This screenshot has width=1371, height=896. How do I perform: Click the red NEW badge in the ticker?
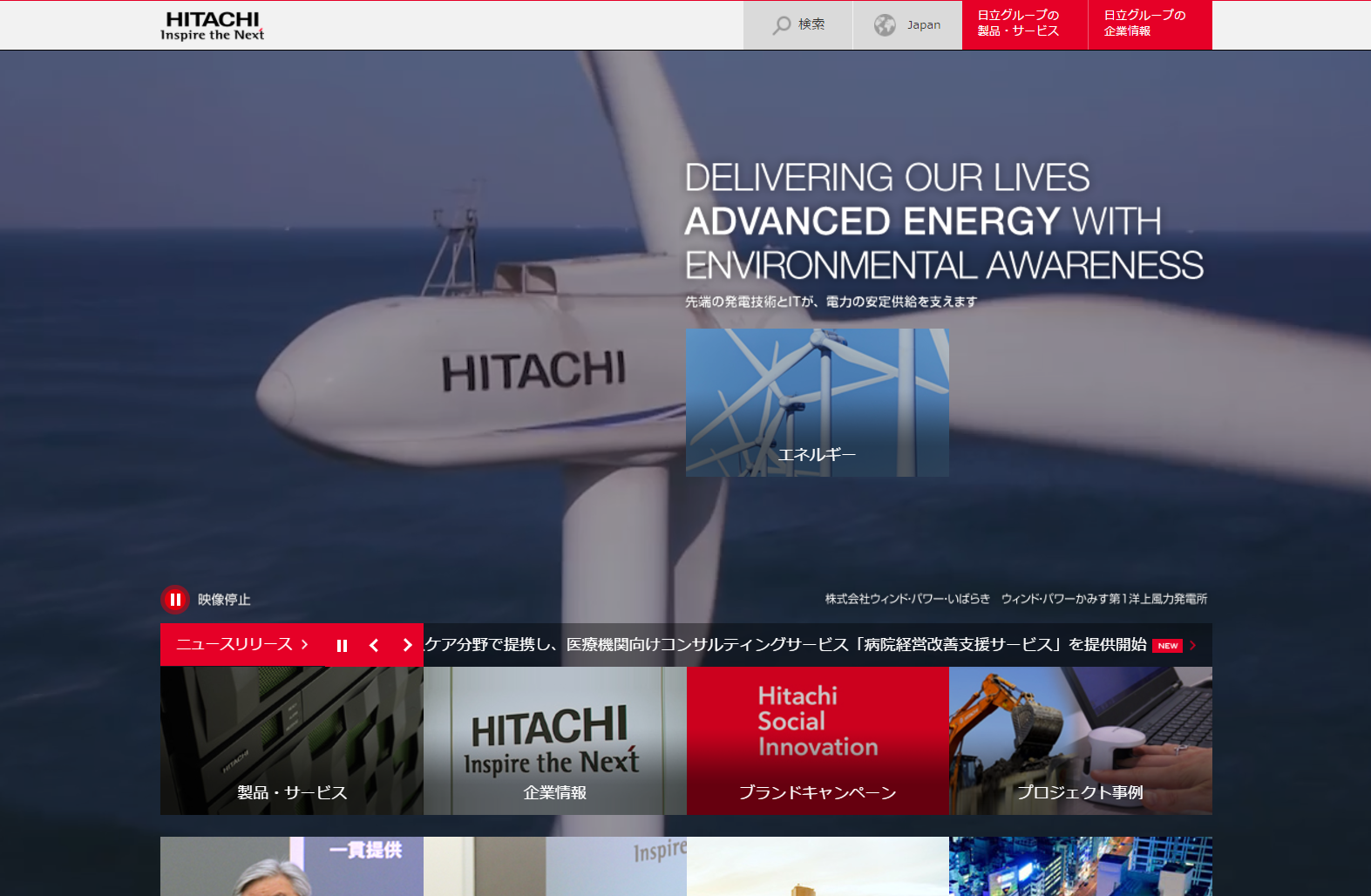coord(1168,646)
